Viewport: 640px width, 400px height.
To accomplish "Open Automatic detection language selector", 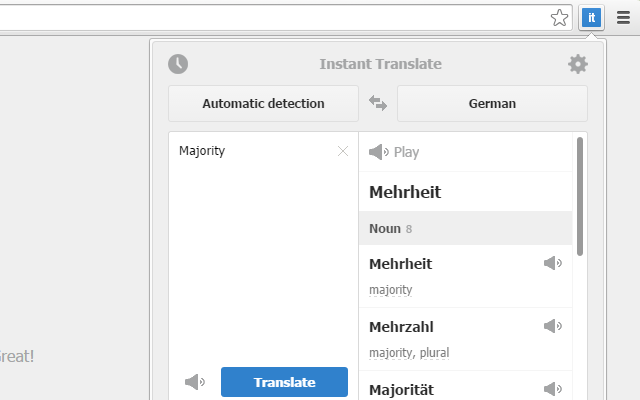I will pyautogui.click(x=263, y=103).
